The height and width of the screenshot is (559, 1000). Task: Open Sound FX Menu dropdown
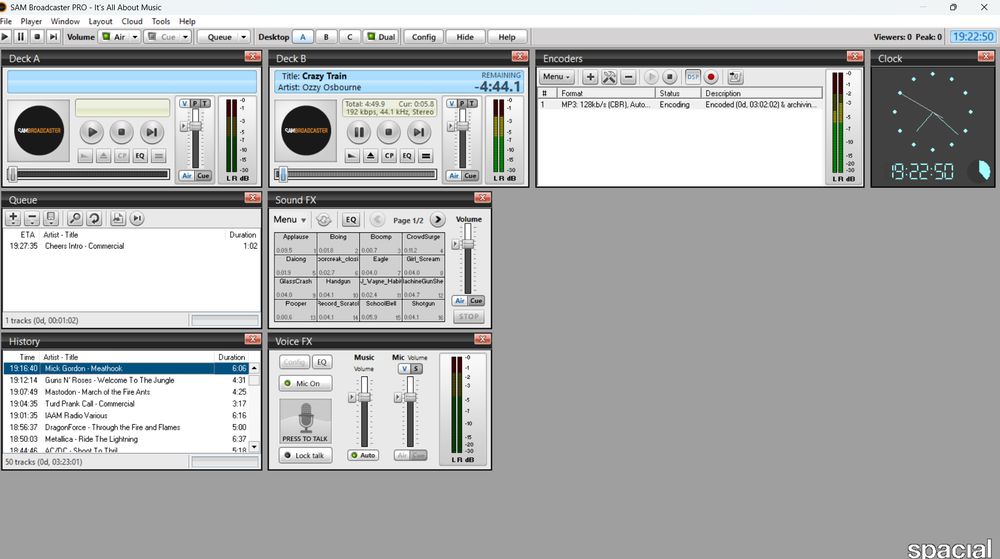click(x=290, y=220)
